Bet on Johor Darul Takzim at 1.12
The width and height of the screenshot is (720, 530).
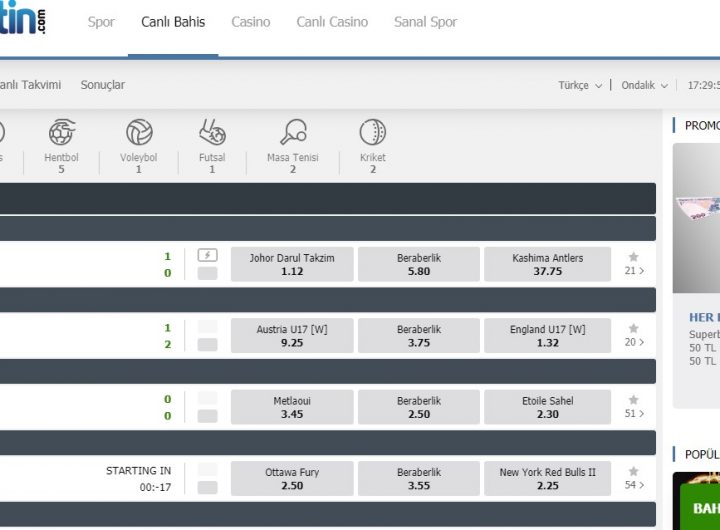(x=292, y=264)
